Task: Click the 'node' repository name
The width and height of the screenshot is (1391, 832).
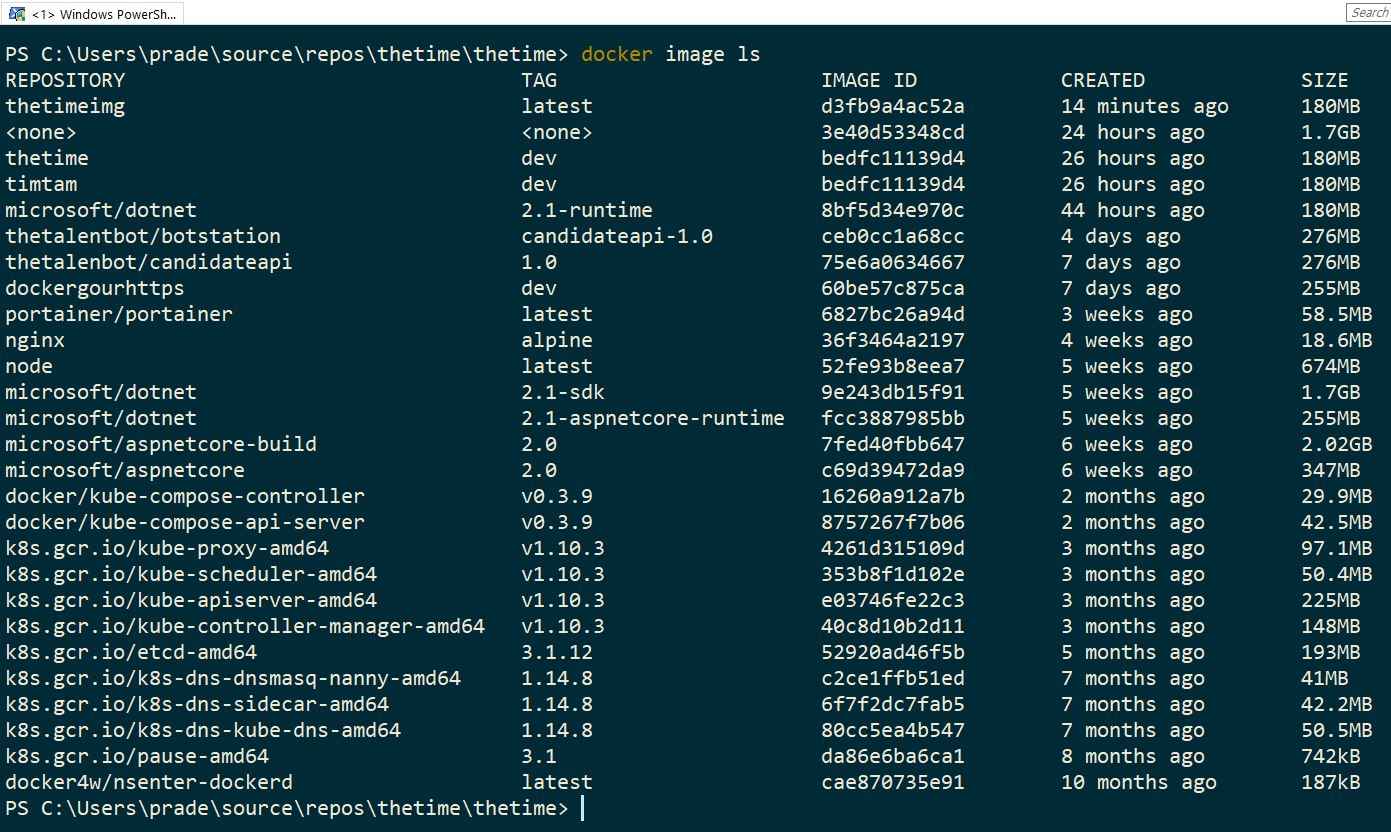Action: [29, 366]
